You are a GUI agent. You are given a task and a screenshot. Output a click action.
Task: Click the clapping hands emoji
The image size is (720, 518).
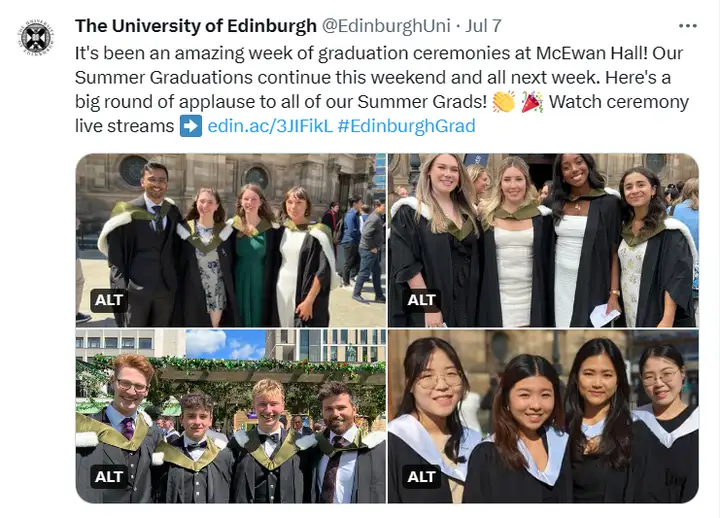pyautogui.click(x=504, y=102)
